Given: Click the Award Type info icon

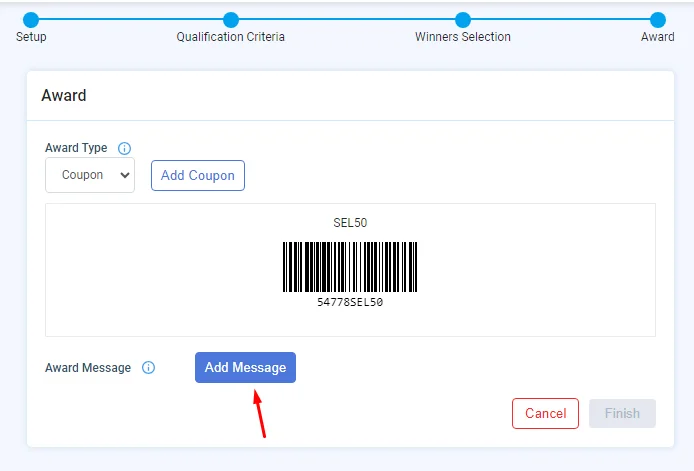Looking at the screenshot, I should (124, 148).
